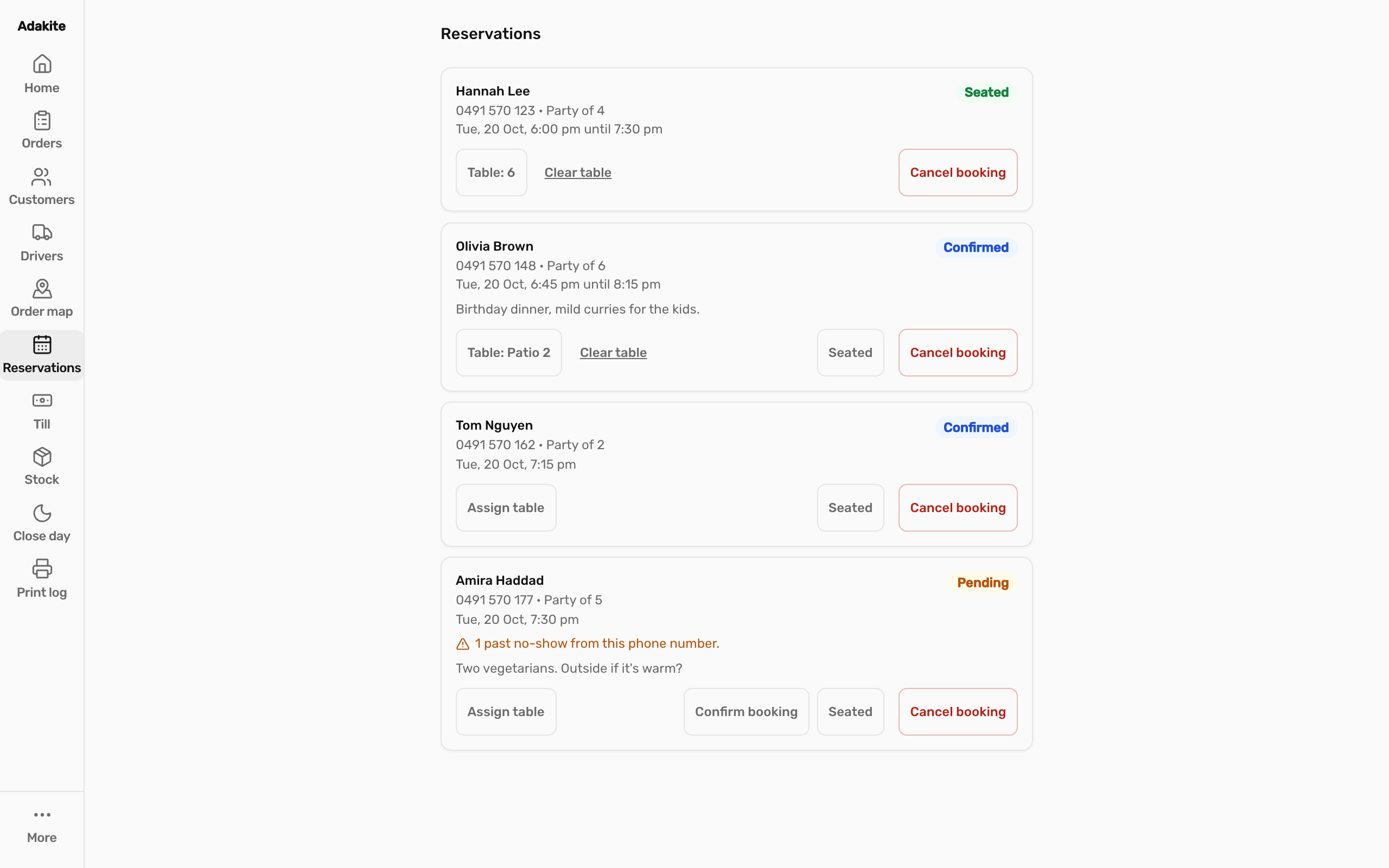Clear table for Olivia Brown
The height and width of the screenshot is (868, 1389).
click(x=613, y=353)
